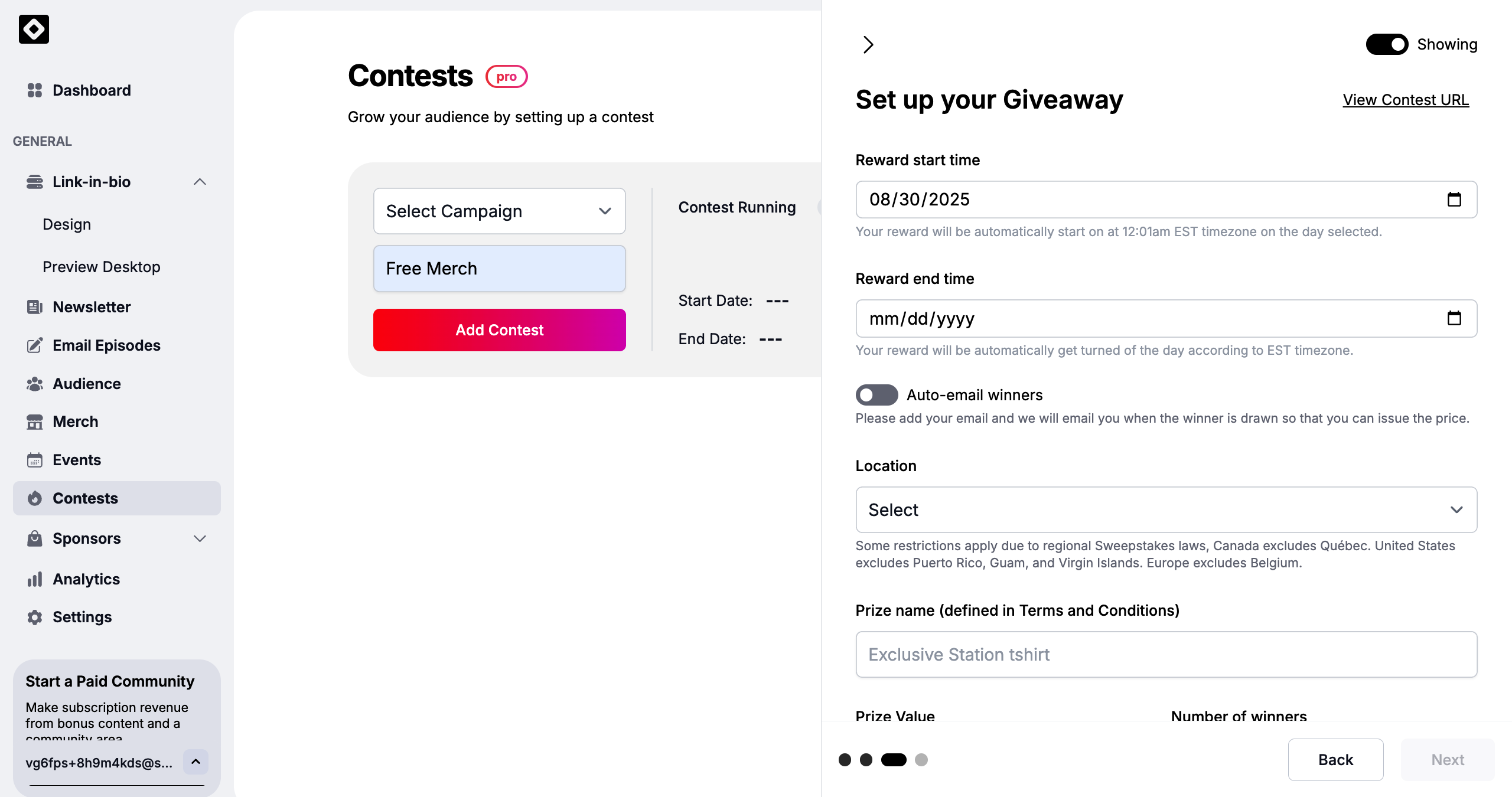The image size is (1512, 797).
Task: Open calendar picker for Reward start time
Action: (1454, 200)
